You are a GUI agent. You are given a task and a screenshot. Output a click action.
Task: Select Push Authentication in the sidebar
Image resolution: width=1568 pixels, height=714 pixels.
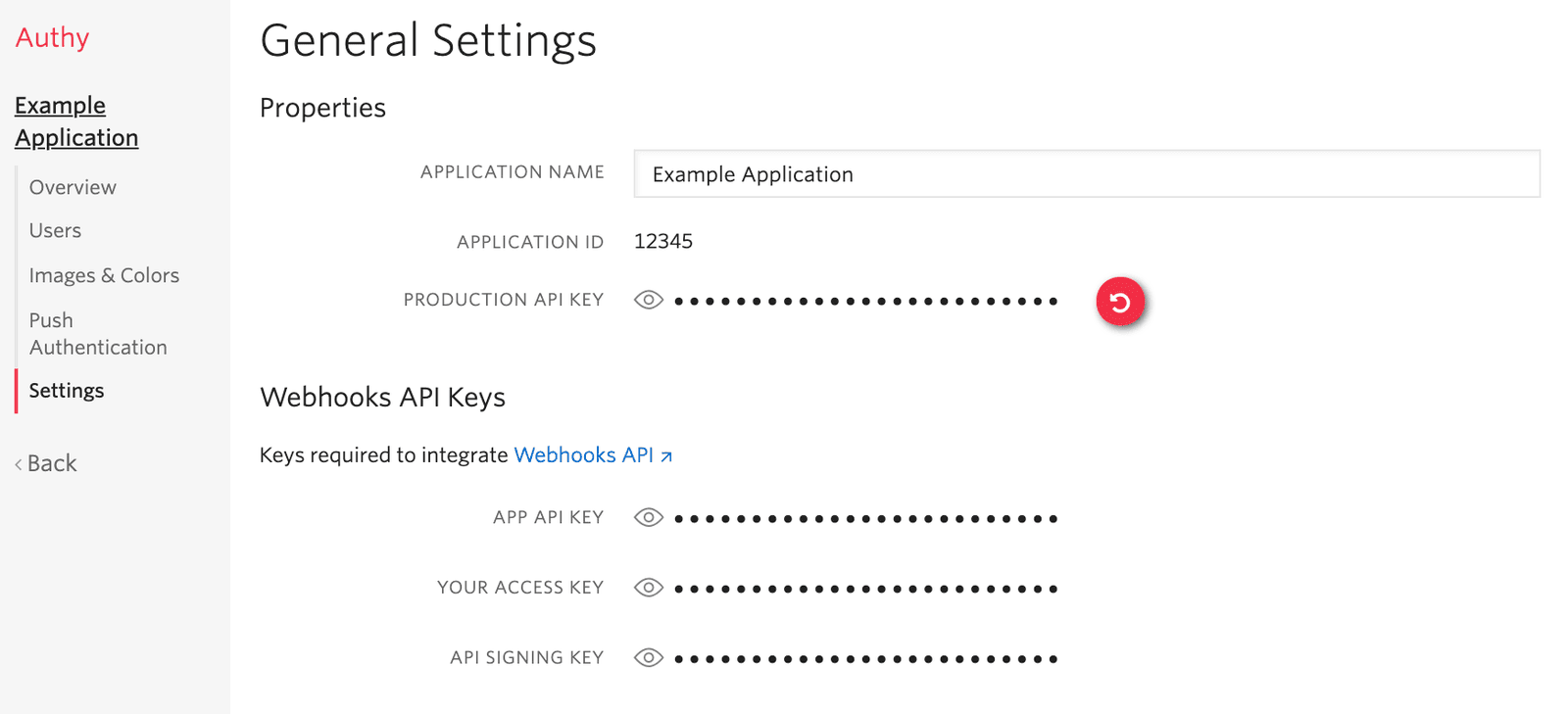(97, 334)
